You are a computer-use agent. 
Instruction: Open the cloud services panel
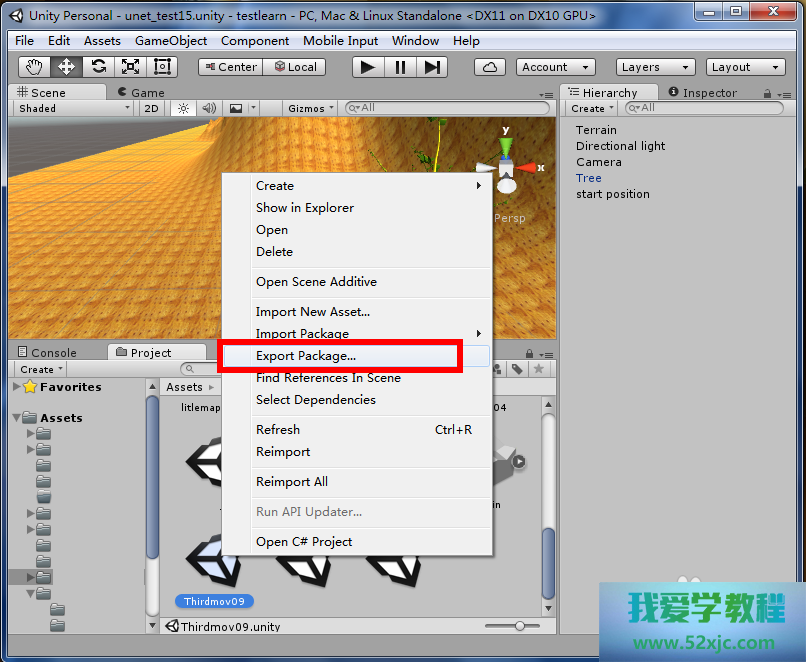click(x=489, y=67)
